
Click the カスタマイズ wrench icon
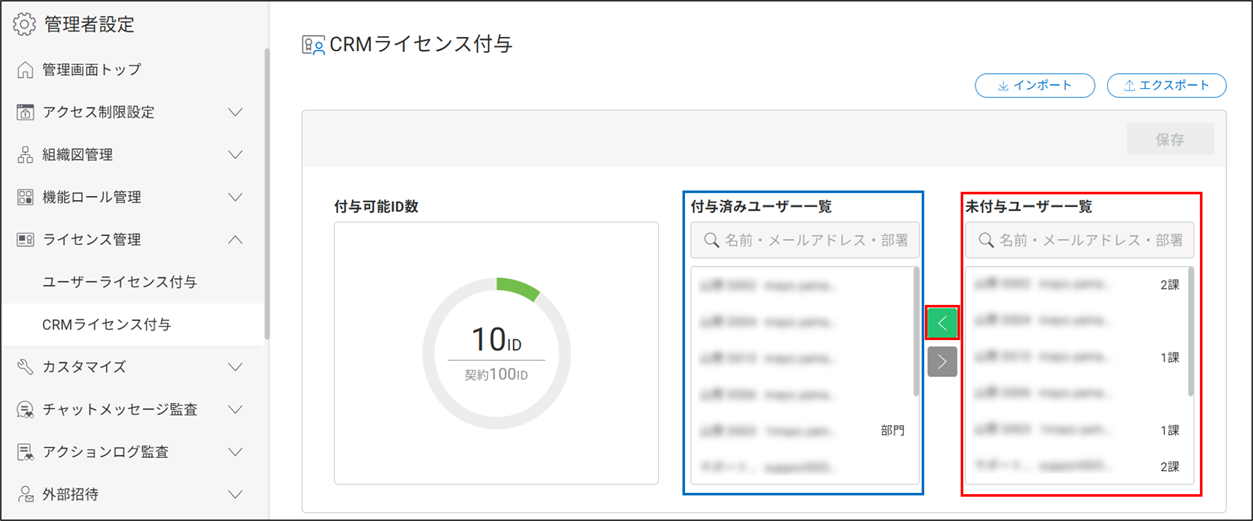point(26,367)
